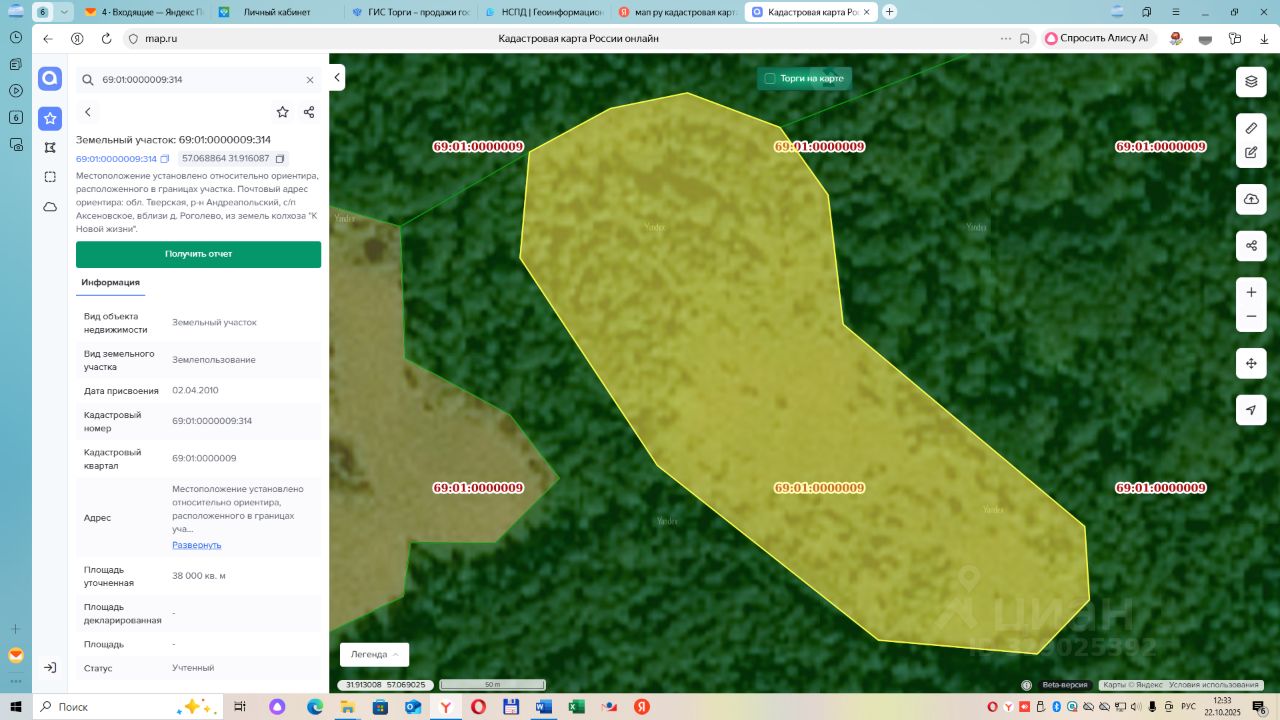This screenshot has height=720, width=1280.
Task: Click the 'Развернуть' address link
Action: pyautogui.click(x=197, y=545)
